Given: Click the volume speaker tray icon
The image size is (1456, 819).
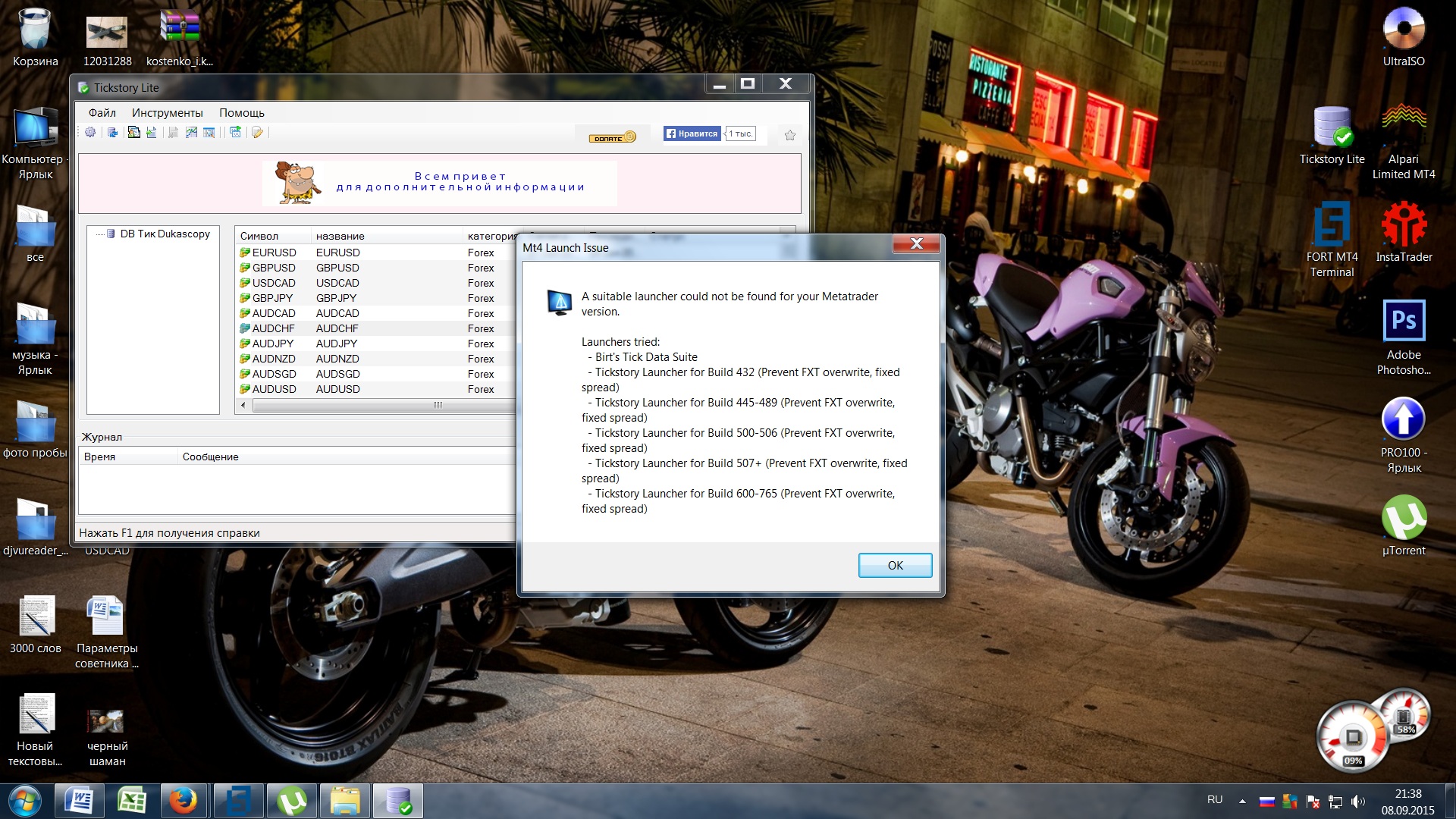Looking at the screenshot, I should (1357, 802).
